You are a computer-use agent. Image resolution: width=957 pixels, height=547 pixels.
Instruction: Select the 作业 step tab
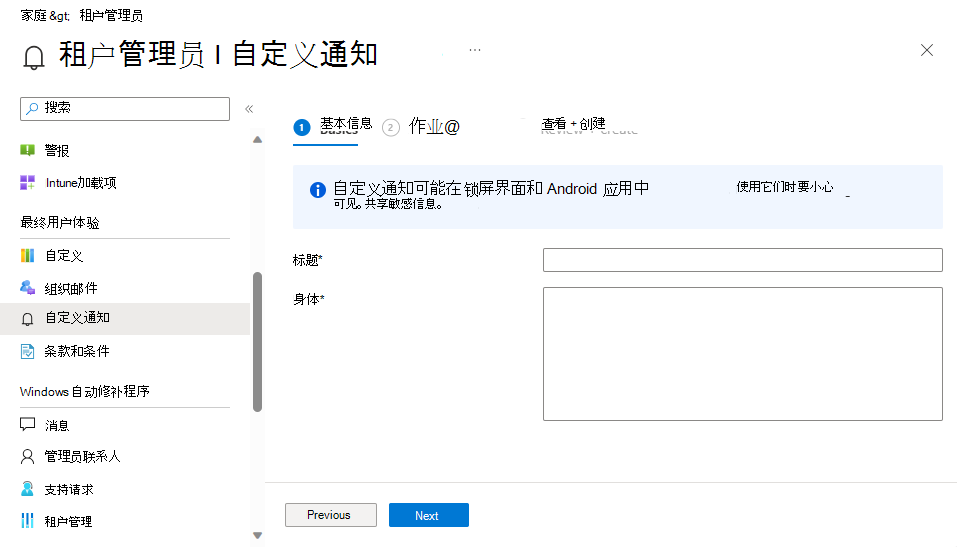pyautogui.click(x=434, y=126)
